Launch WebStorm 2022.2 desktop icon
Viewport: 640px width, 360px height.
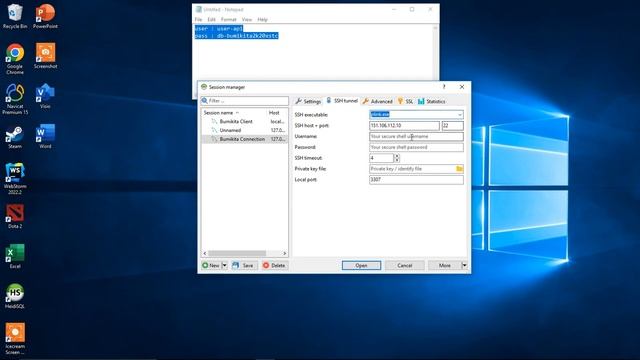pyautogui.click(x=15, y=178)
